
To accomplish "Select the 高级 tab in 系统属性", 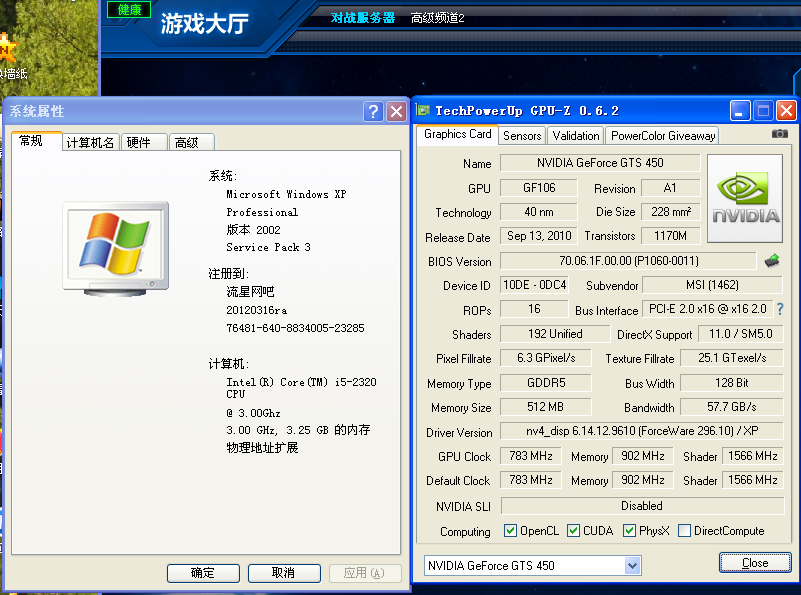I will tap(191, 142).
